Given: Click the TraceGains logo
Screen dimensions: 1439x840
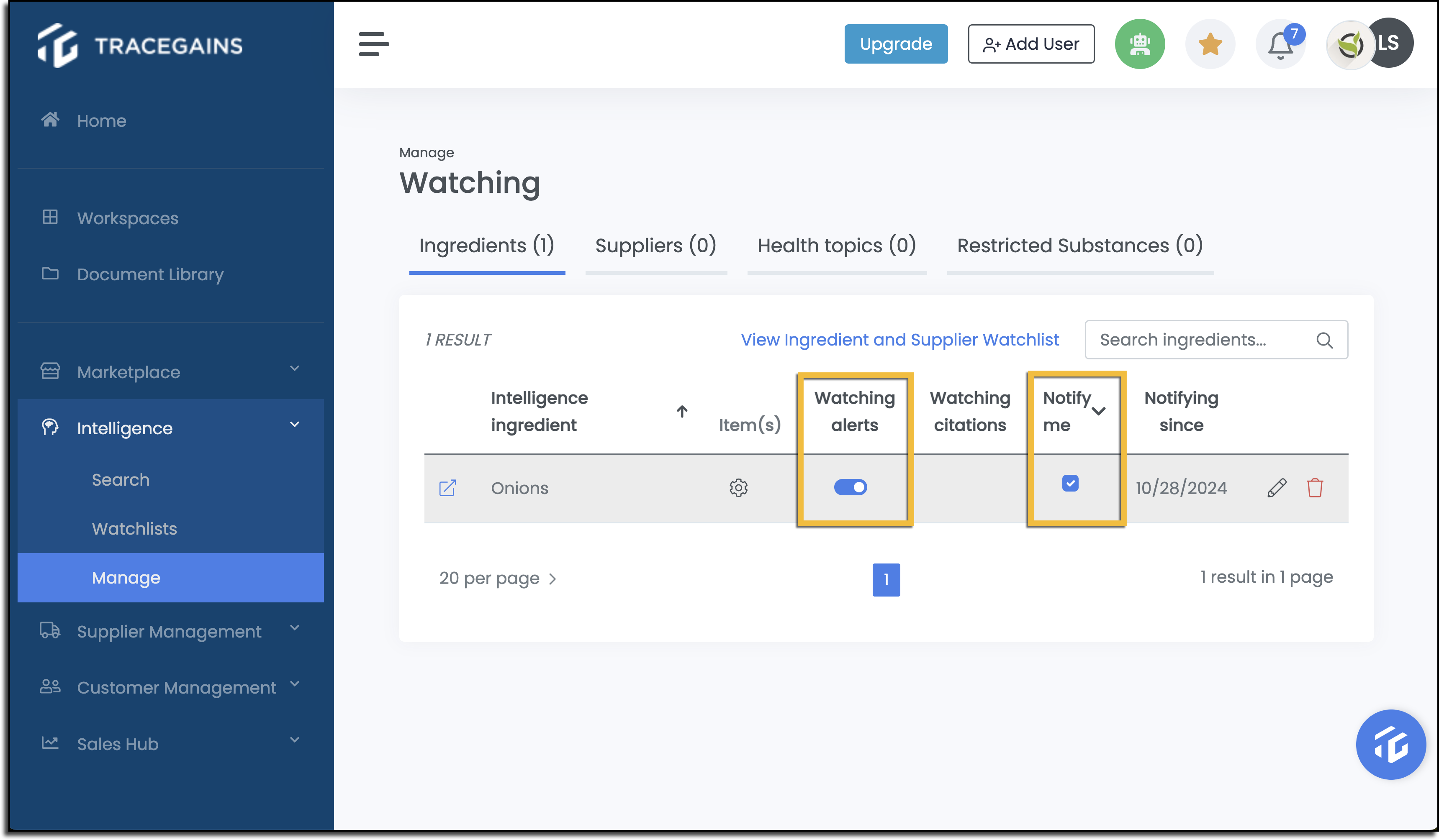Looking at the screenshot, I should tap(140, 45).
